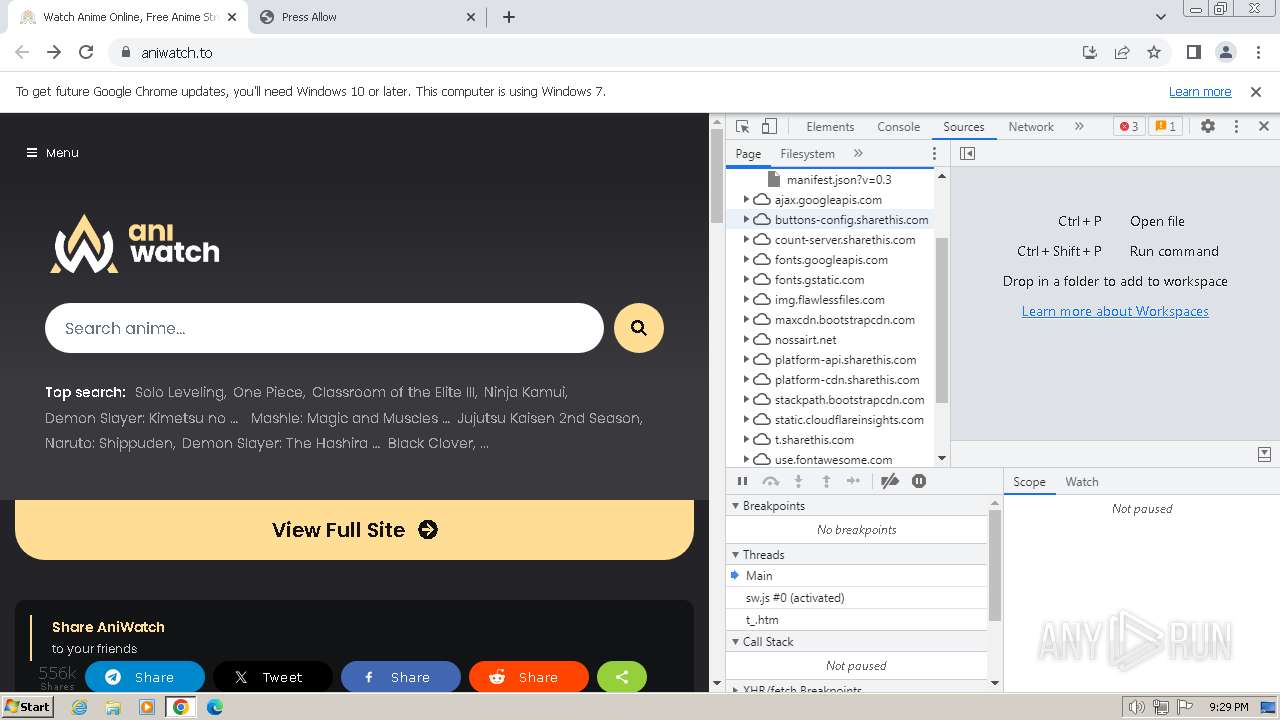Expand nossairt.net domain node

(746, 340)
